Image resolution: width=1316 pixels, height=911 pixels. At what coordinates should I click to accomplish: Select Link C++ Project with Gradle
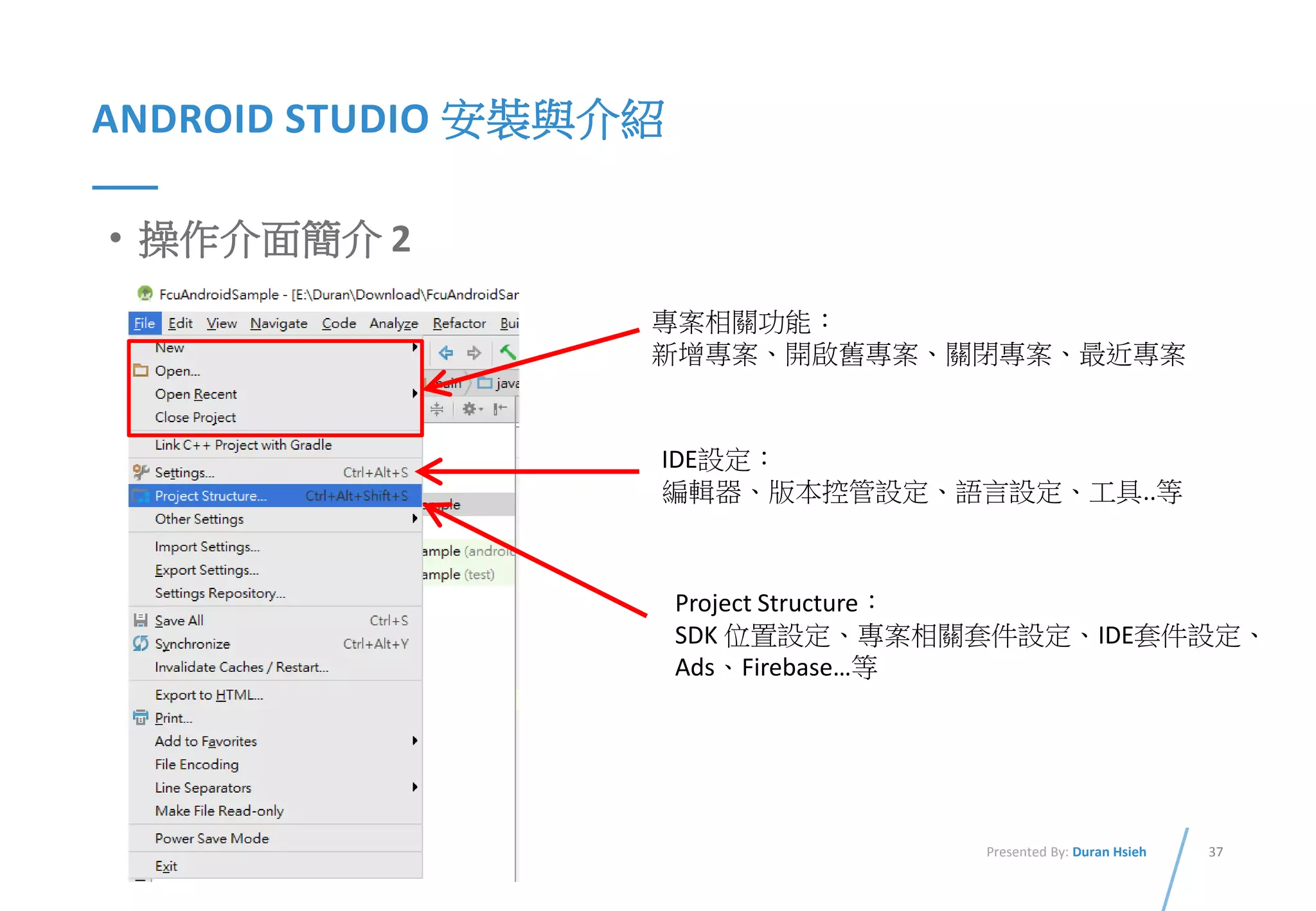click(x=275, y=445)
